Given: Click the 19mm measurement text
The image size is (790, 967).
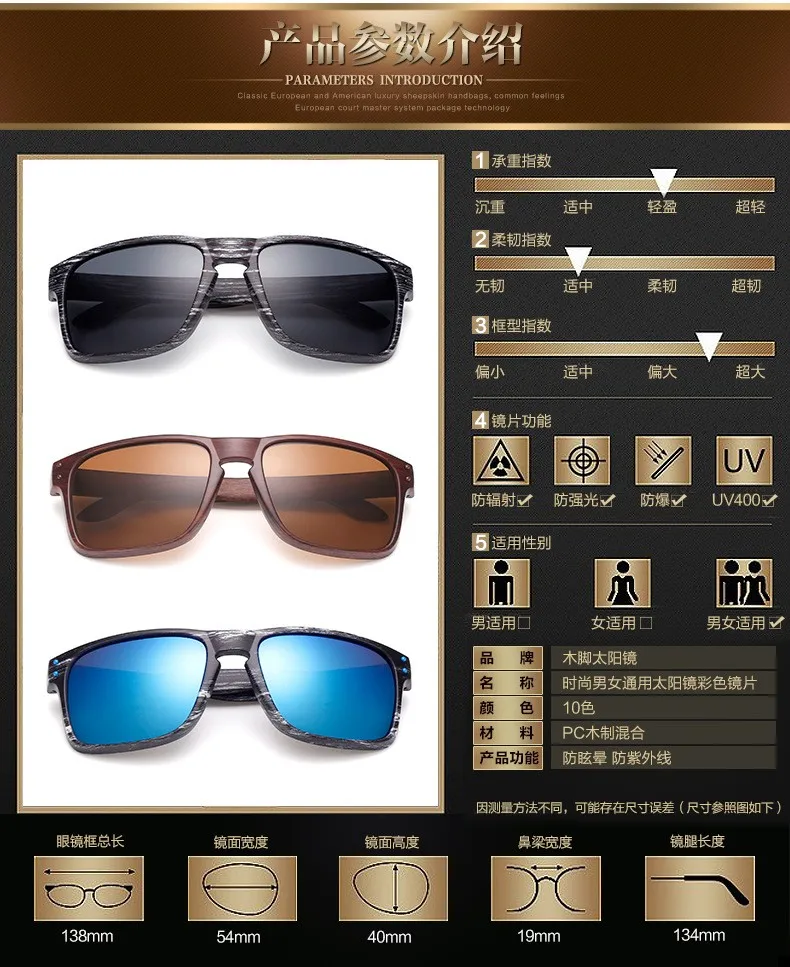Looking at the screenshot, I should 538,936.
